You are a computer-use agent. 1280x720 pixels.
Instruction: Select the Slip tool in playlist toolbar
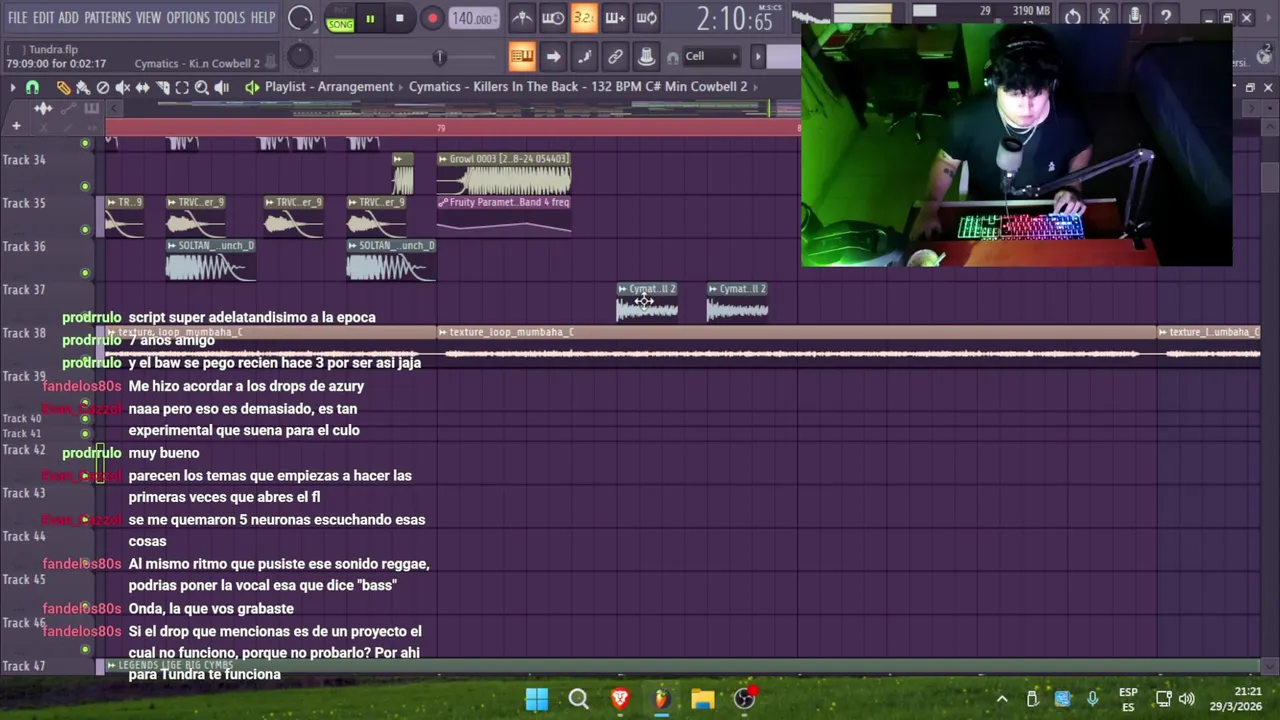click(x=143, y=87)
